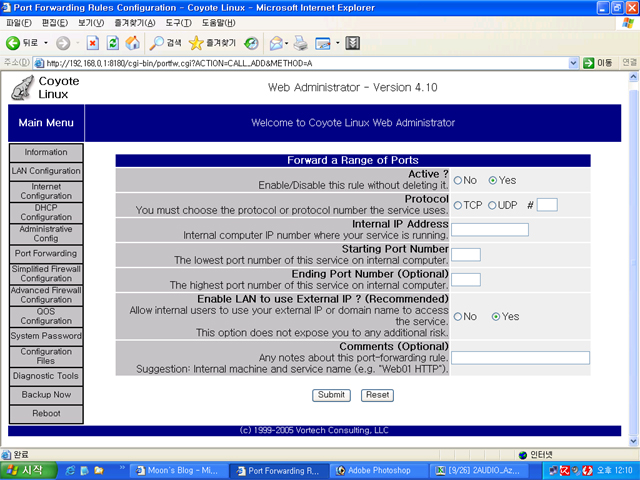Click the Coyote Linux logo
Screen dimensions: 640x480
(x=22, y=88)
